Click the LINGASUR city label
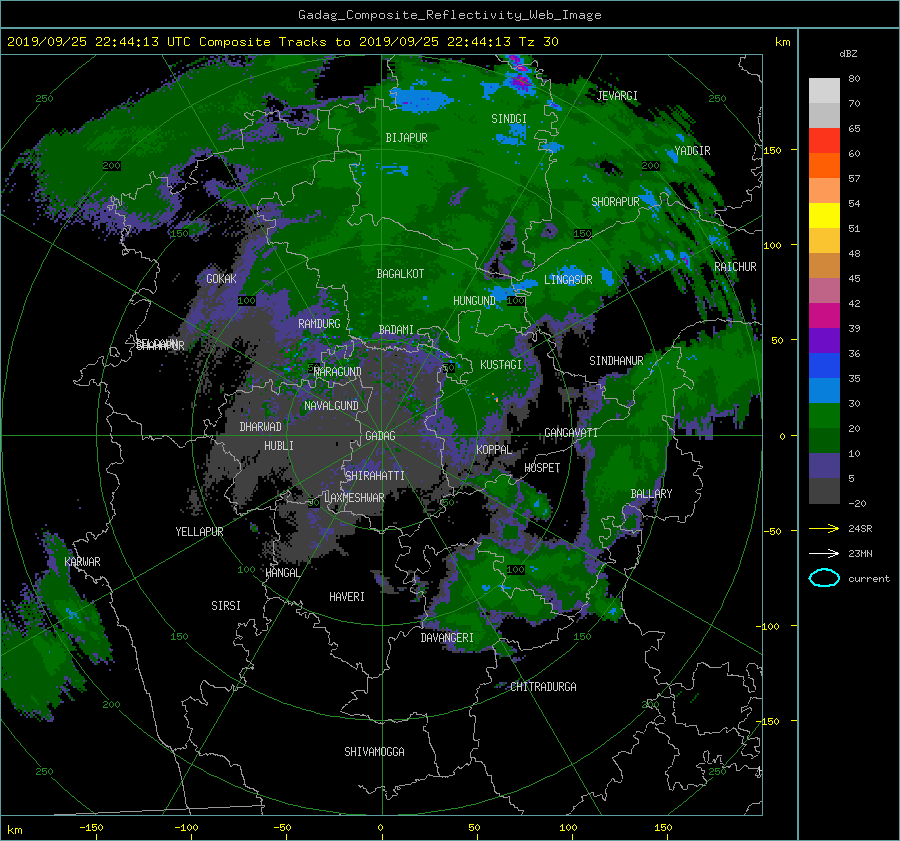This screenshot has height=841, width=900. point(568,280)
